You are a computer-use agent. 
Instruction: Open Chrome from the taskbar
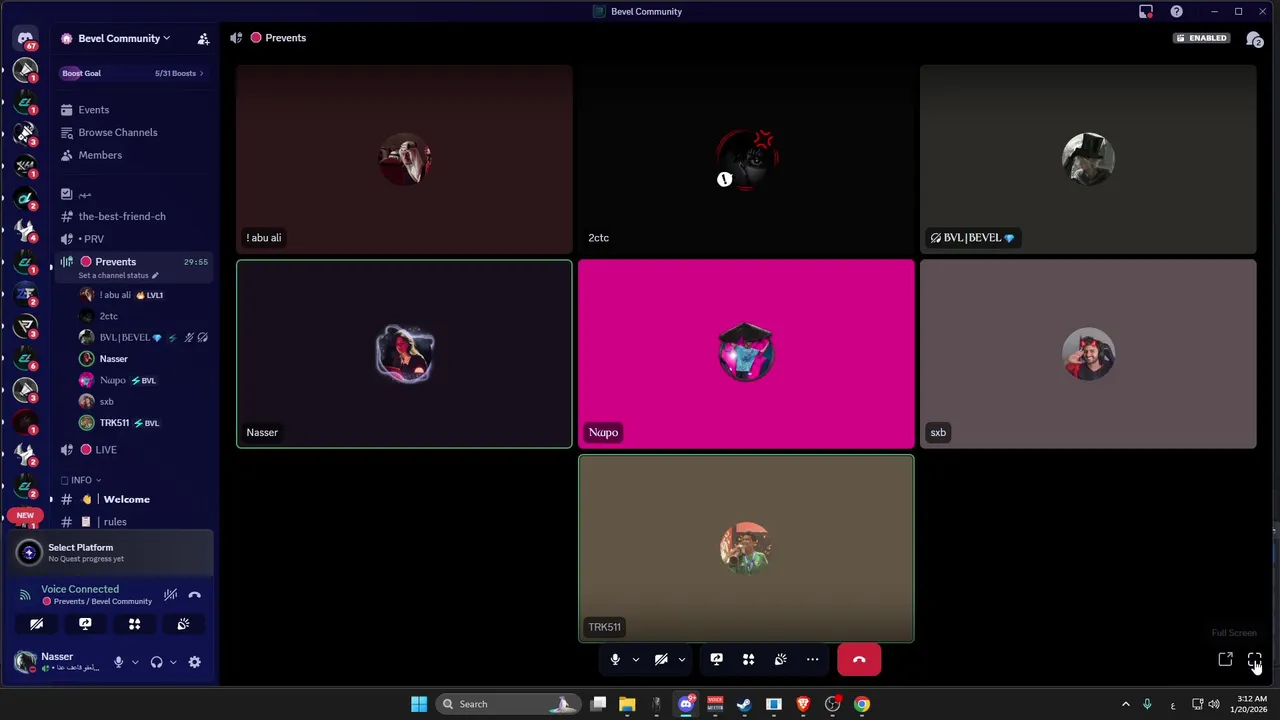tap(862, 704)
